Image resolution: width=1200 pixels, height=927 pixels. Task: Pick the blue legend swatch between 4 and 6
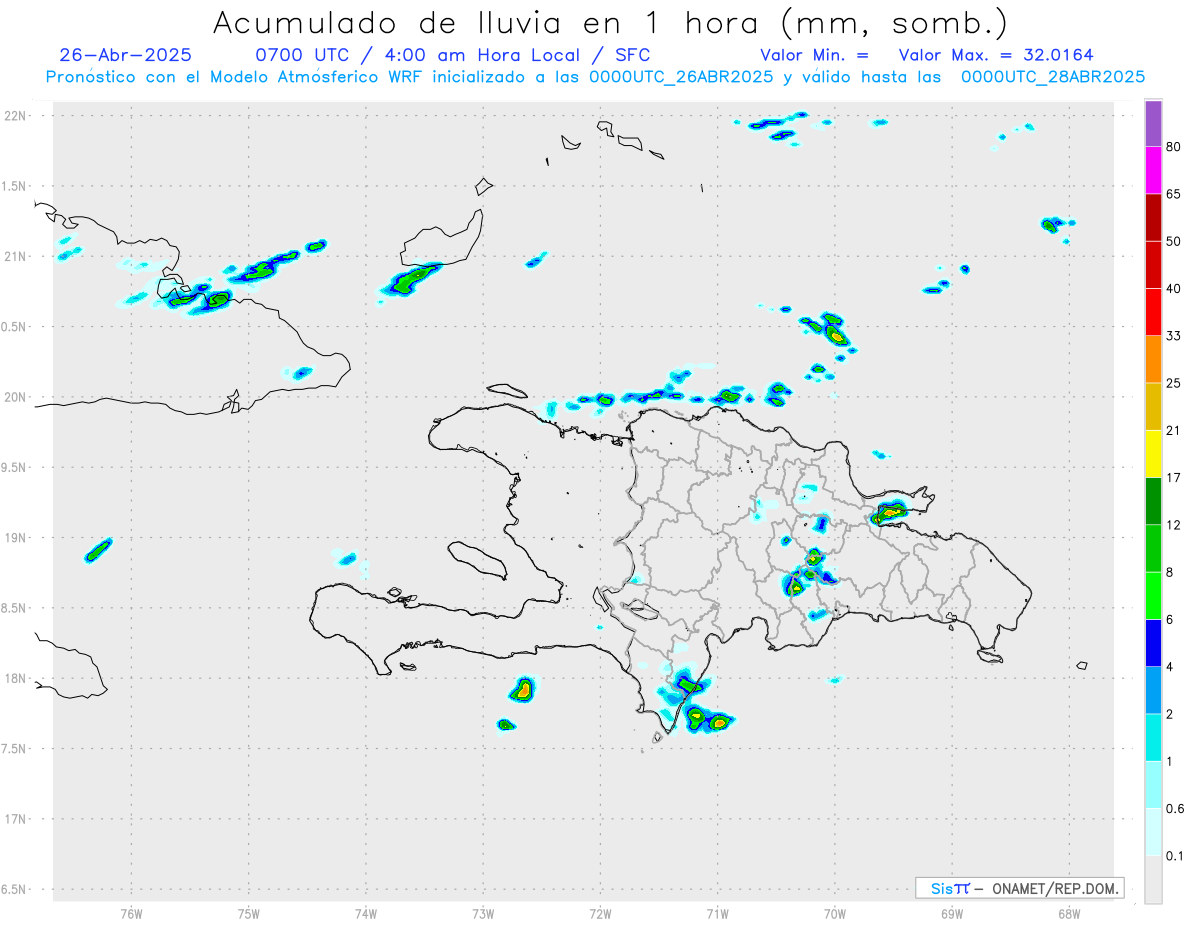pos(1153,643)
